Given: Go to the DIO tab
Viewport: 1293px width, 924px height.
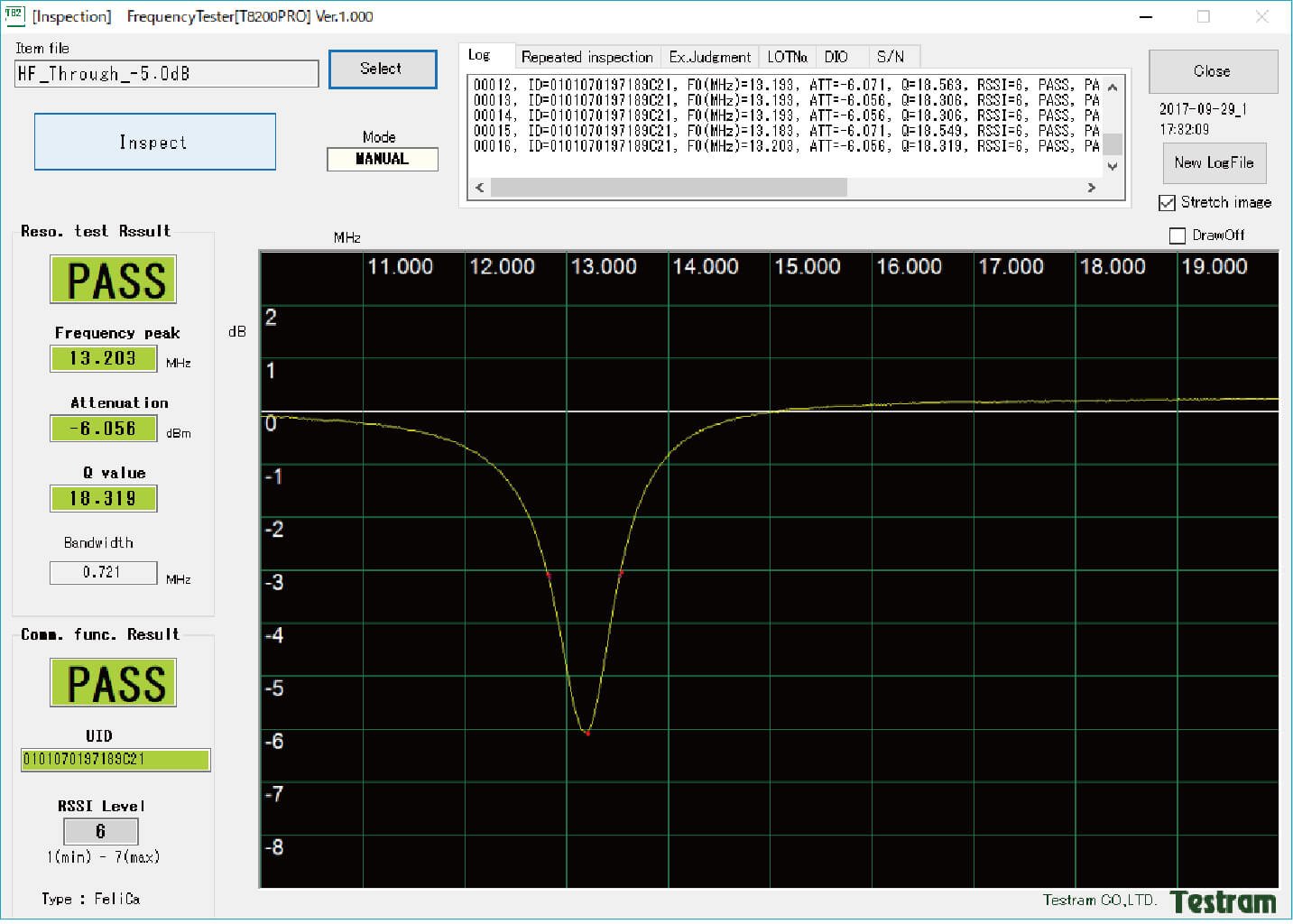Looking at the screenshot, I should (x=836, y=57).
